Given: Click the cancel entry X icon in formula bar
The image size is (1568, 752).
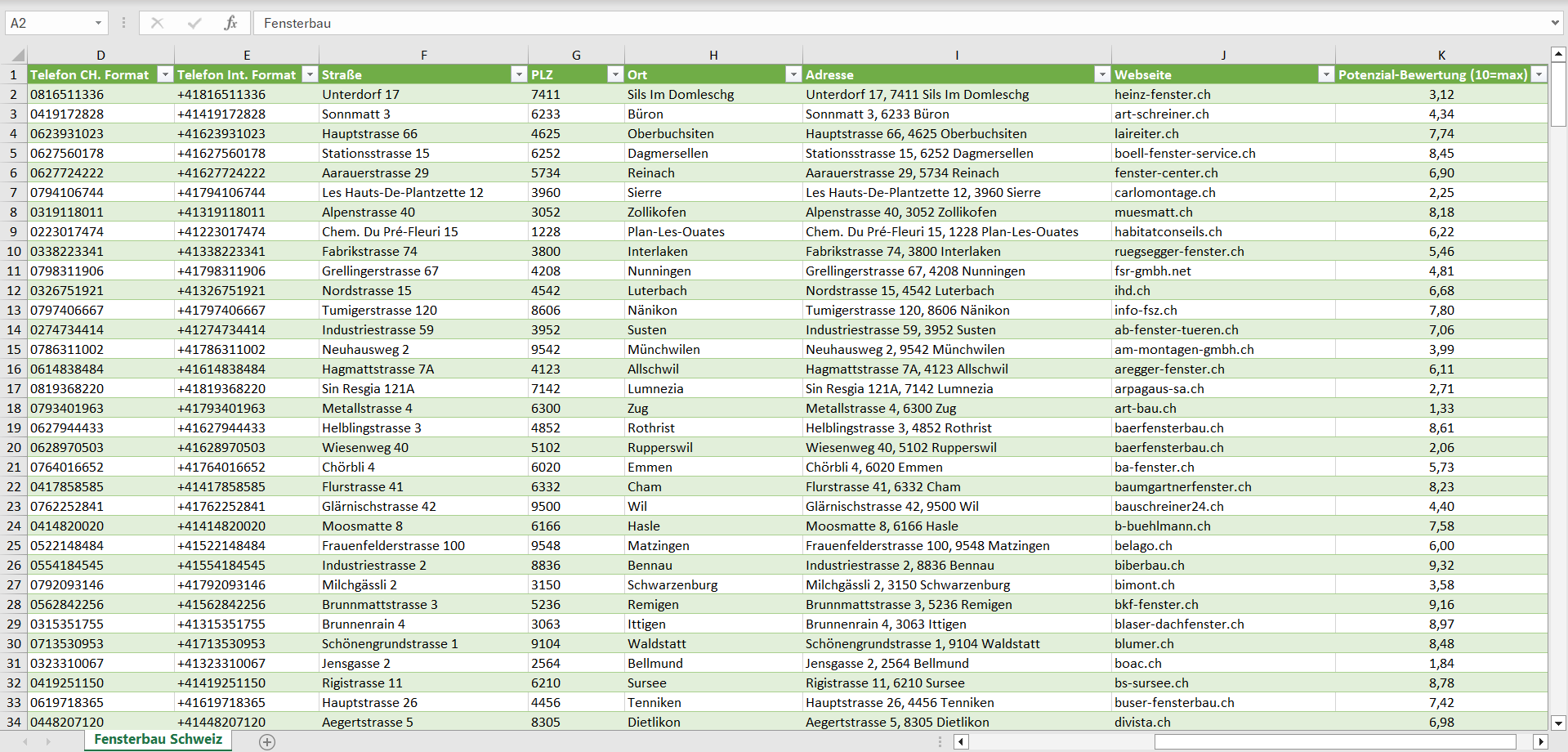Looking at the screenshot, I should [x=157, y=23].
